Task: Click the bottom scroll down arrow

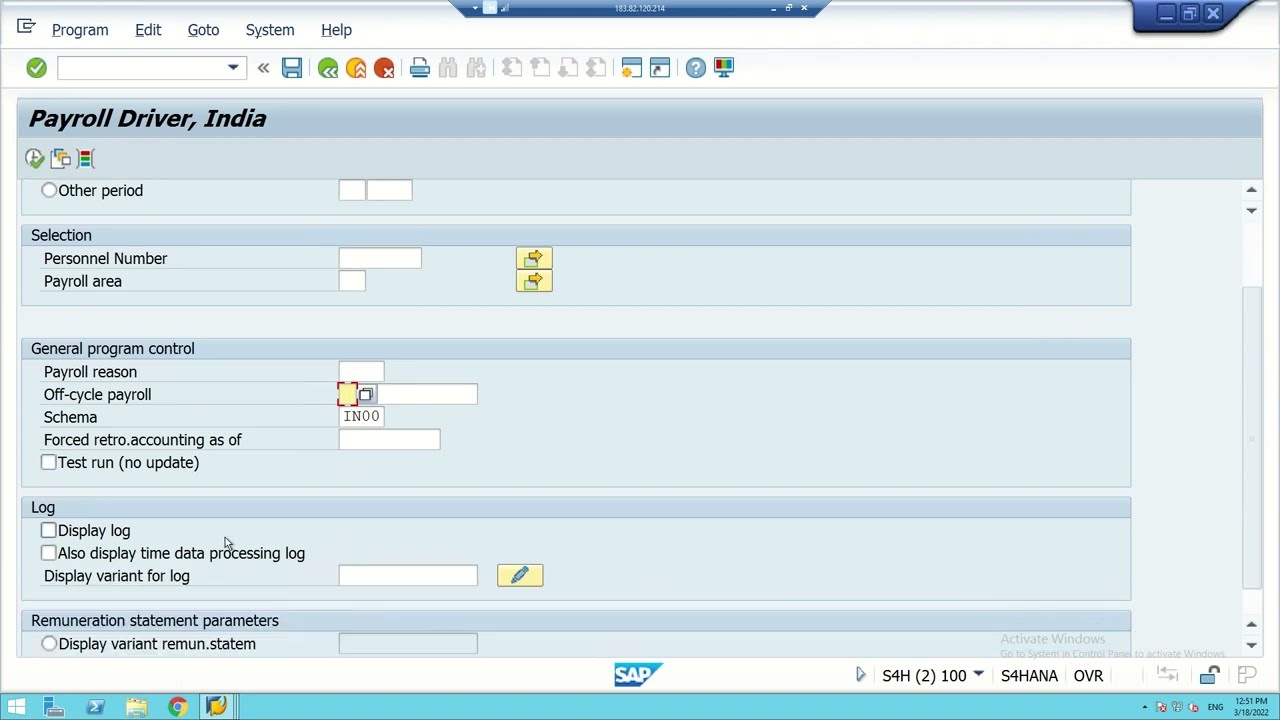Action: 1251,645
